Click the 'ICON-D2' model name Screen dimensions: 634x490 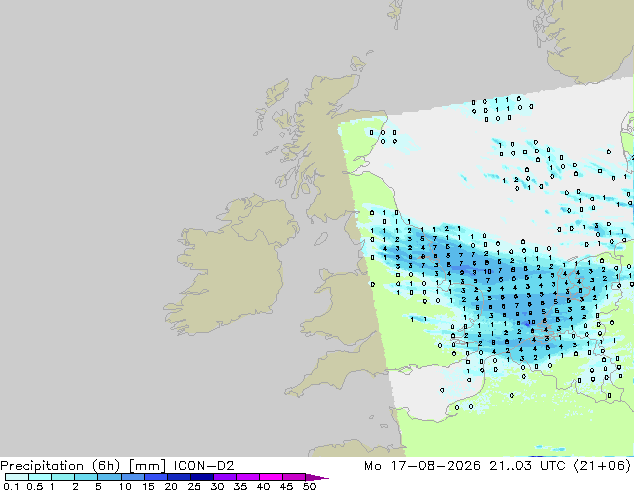[204, 466]
